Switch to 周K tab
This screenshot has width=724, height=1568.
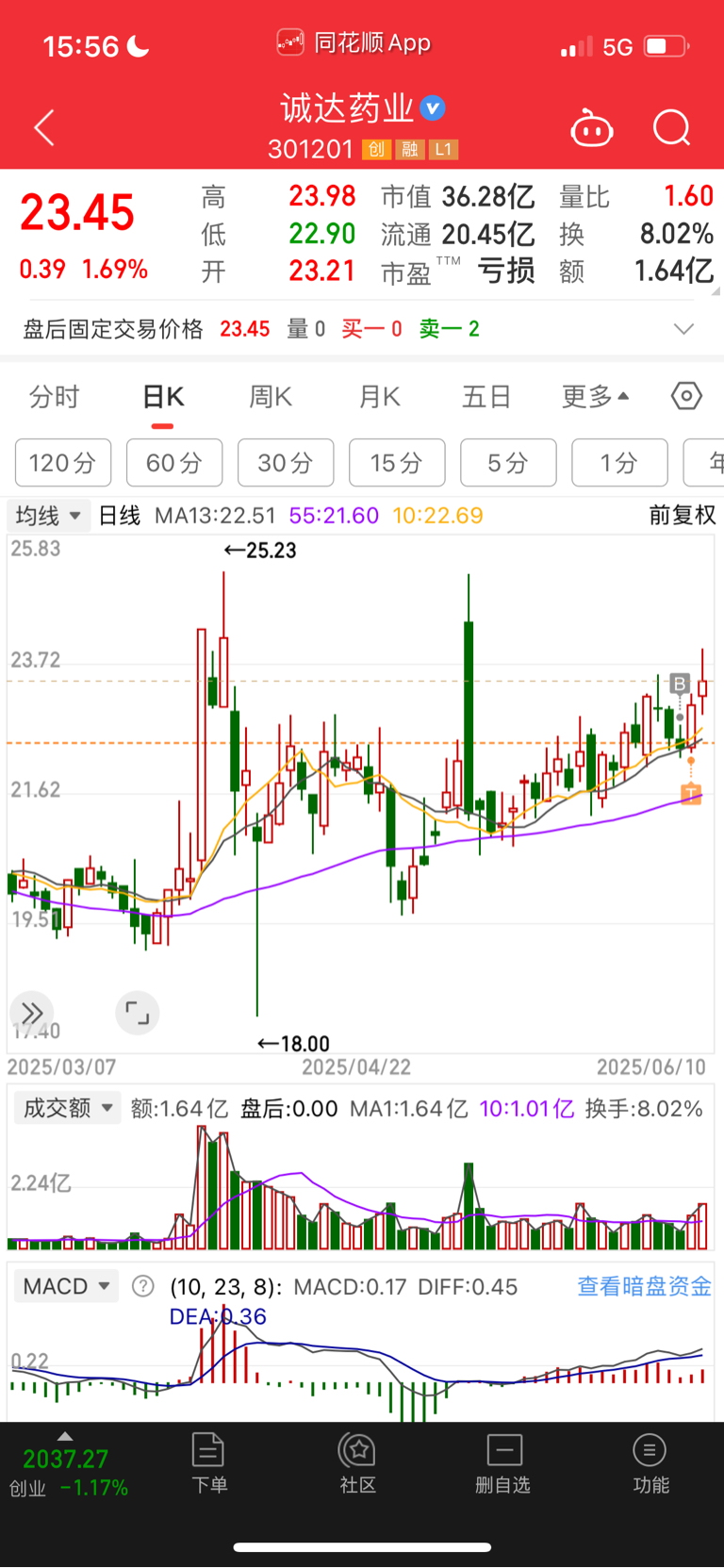coord(271,397)
